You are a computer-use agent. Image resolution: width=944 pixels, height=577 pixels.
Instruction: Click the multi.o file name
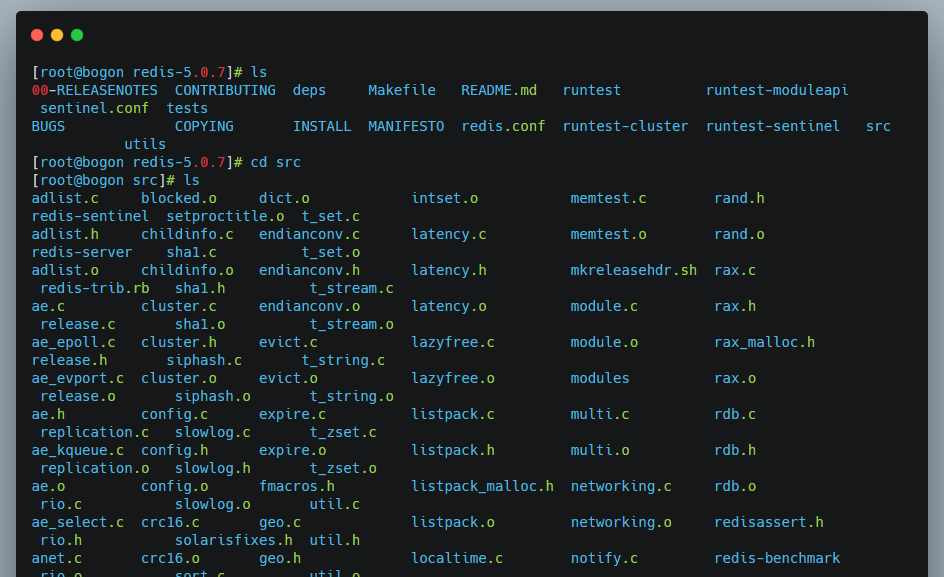point(600,451)
